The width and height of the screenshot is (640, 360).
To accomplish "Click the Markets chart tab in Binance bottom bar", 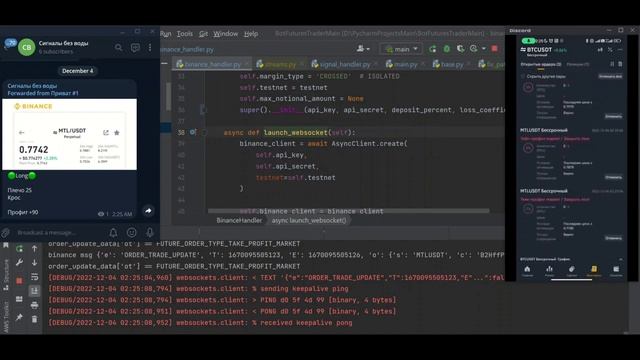I will pyautogui.click(x=549, y=270).
